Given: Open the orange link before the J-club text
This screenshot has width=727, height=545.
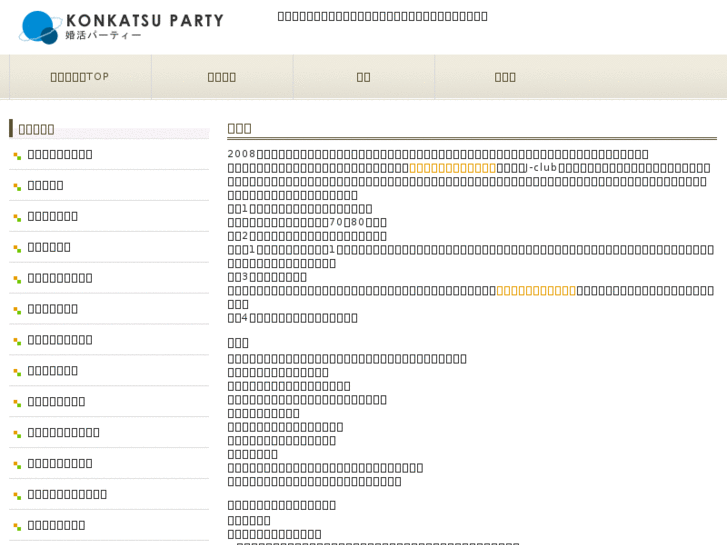Looking at the screenshot, I should (x=453, y=168).
